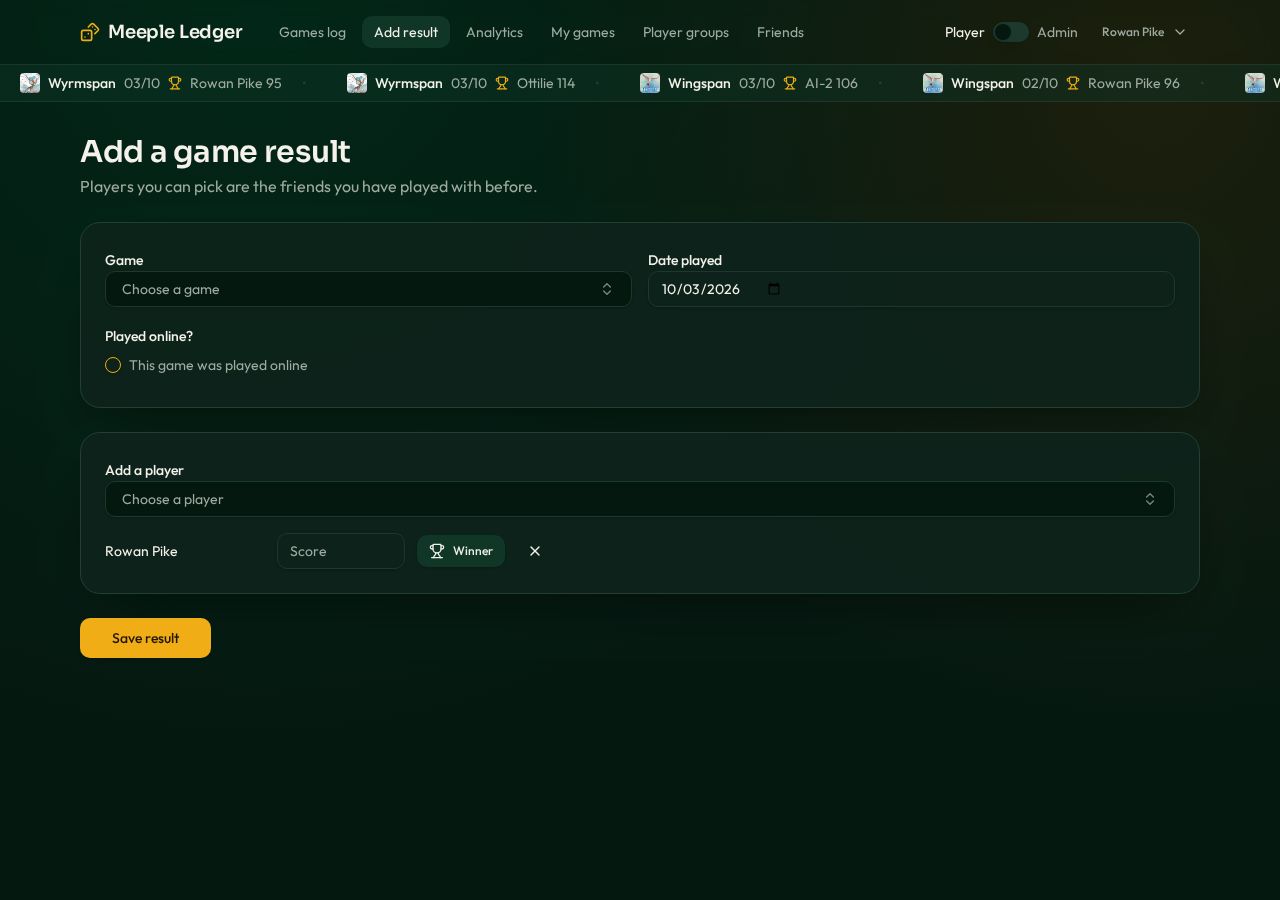
Task: Open the Player groups page
Action: (x=686, y=32)
